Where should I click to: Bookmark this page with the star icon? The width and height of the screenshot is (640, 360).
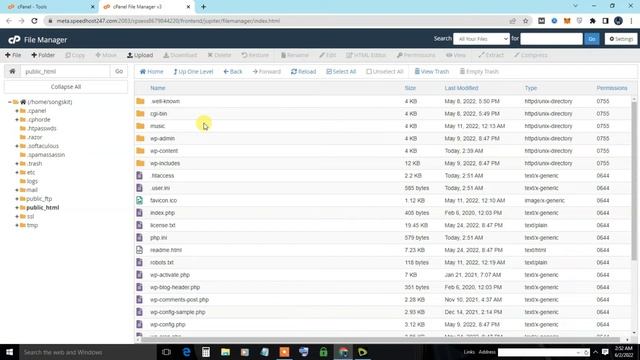point(526,21)
